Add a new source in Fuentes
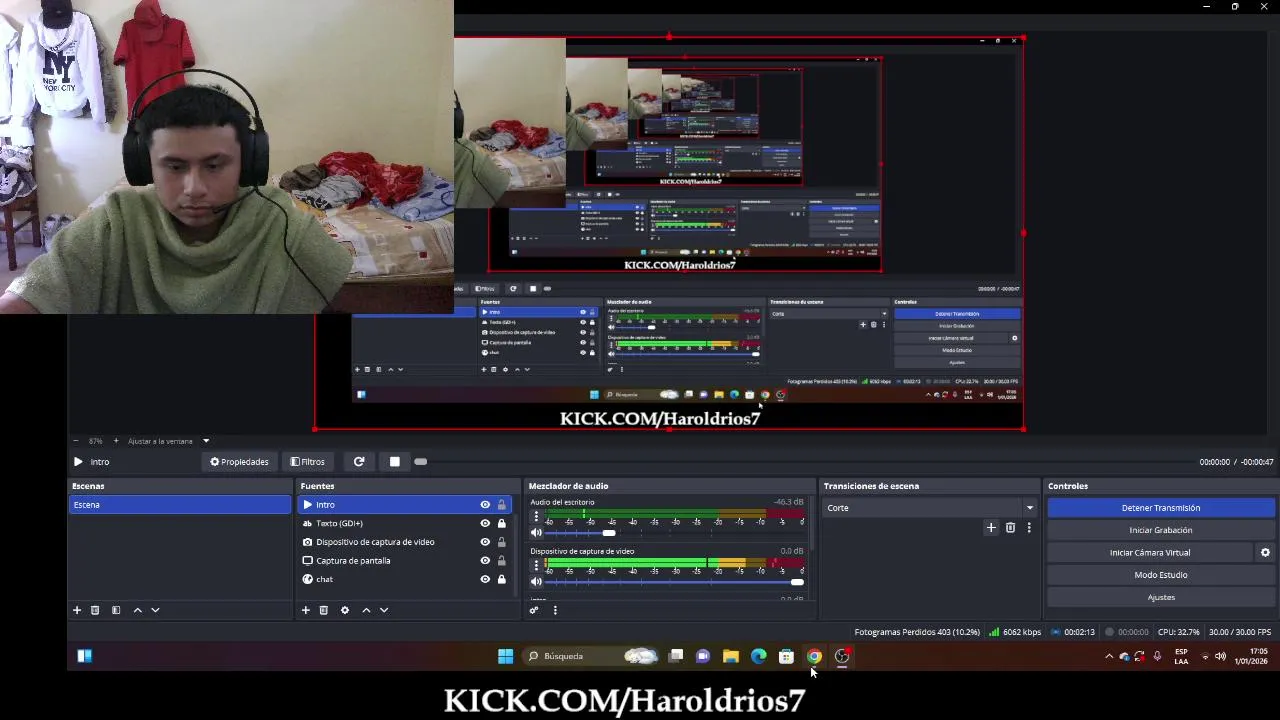Screen dimensions: 1280x720 [306, 610]
